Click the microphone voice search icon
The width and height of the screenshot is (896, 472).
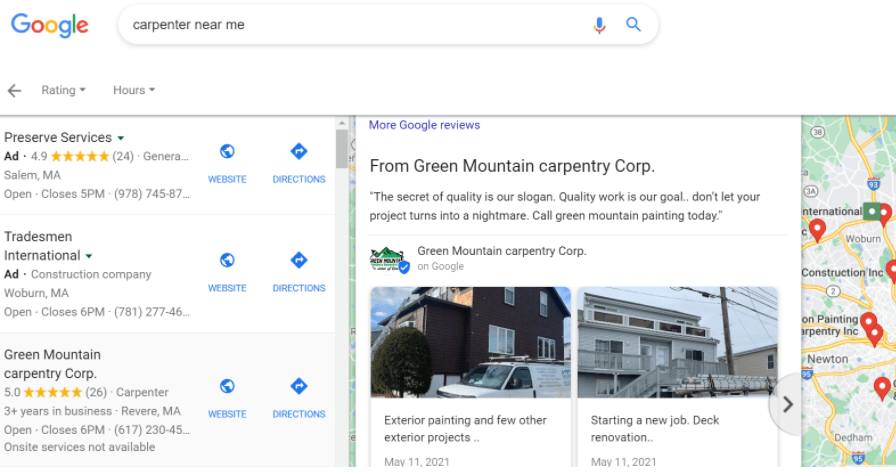(x=599, y=25)
